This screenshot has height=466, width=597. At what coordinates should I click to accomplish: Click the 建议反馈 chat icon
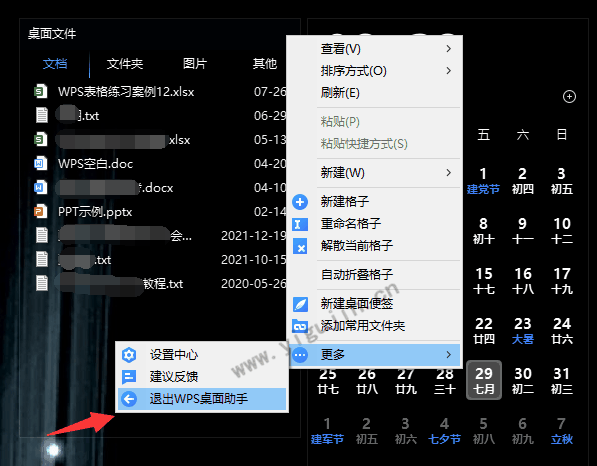tap(129, 377)
